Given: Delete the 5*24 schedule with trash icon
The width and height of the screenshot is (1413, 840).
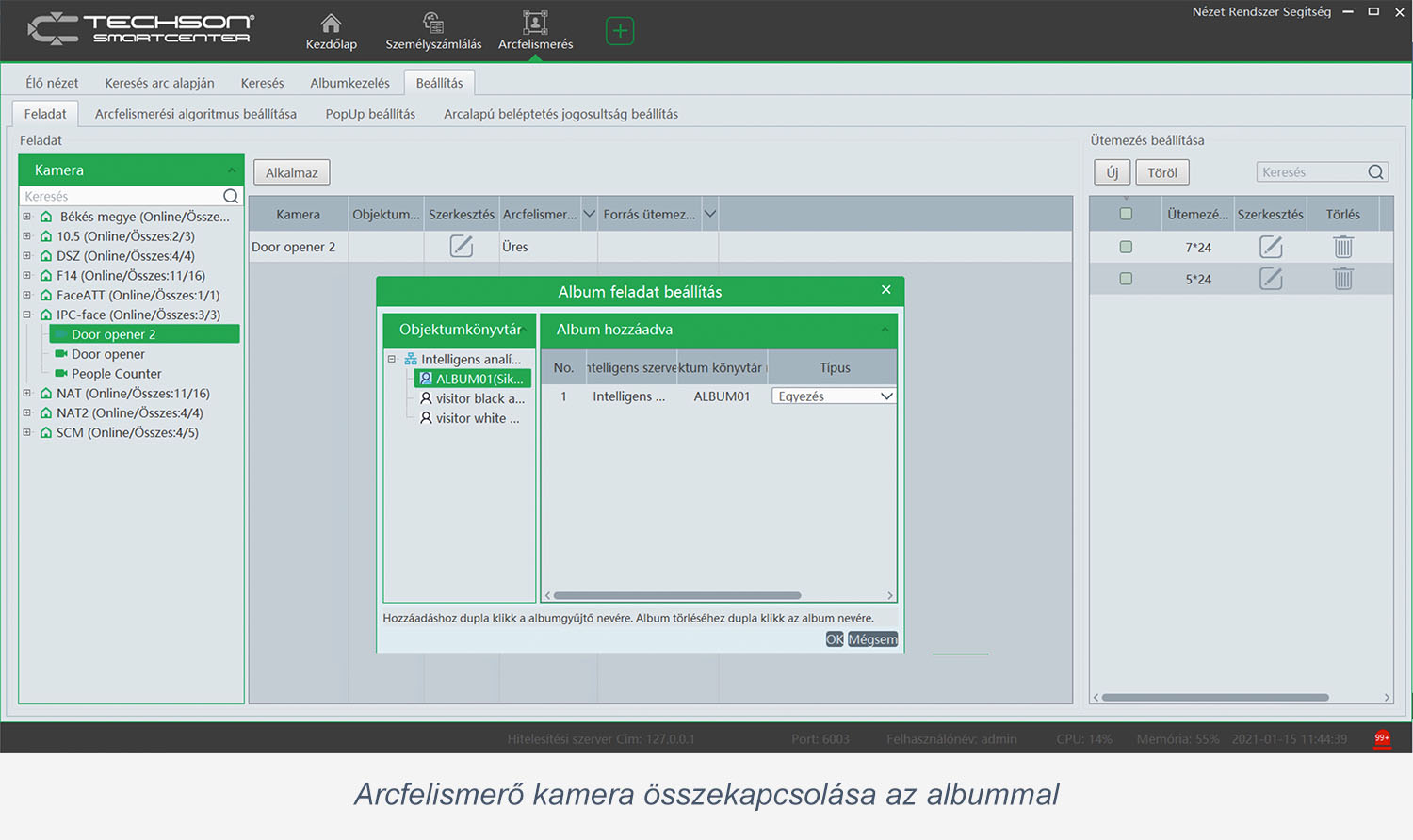Looking at the screenshot, I should (1343, 278).
